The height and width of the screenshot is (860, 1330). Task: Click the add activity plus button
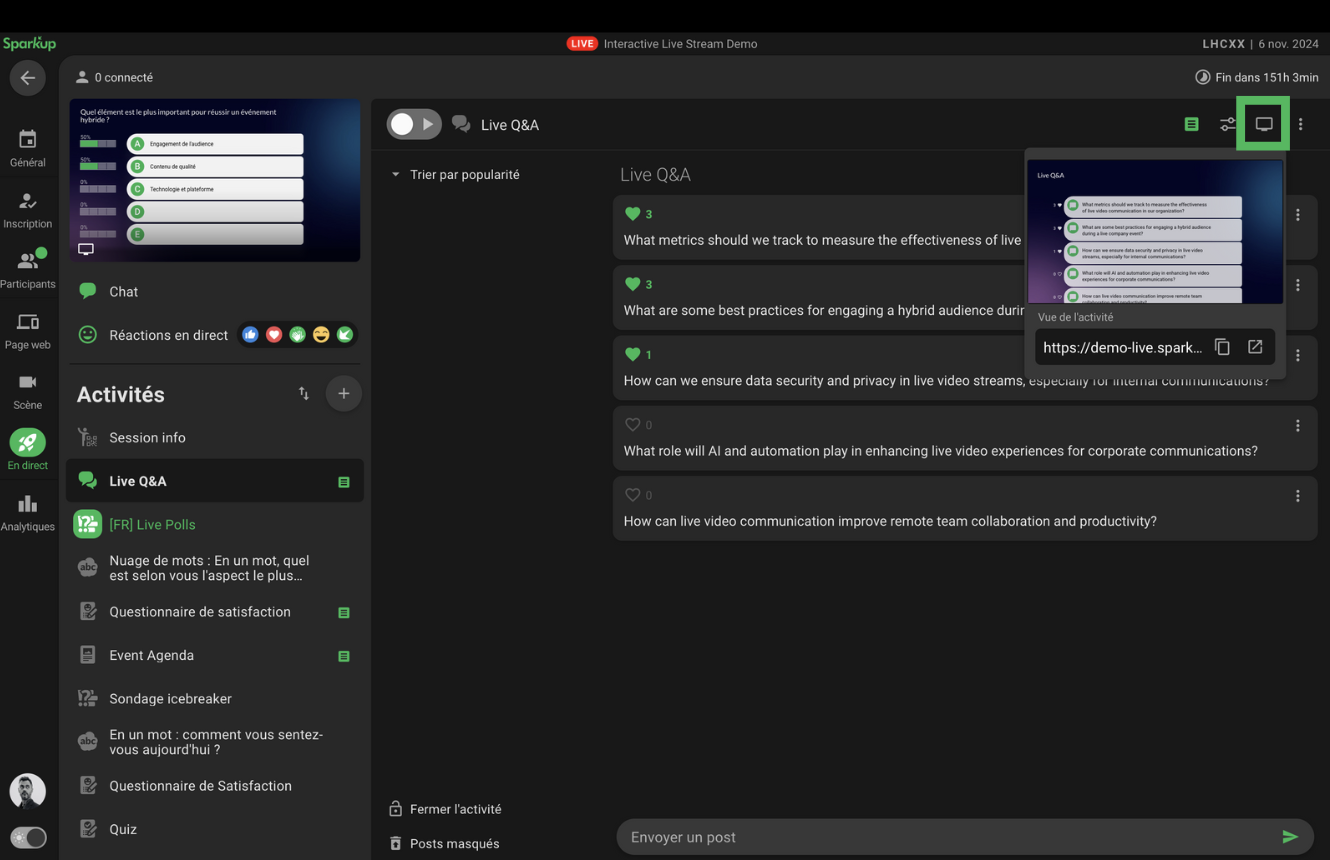(343, 394)
